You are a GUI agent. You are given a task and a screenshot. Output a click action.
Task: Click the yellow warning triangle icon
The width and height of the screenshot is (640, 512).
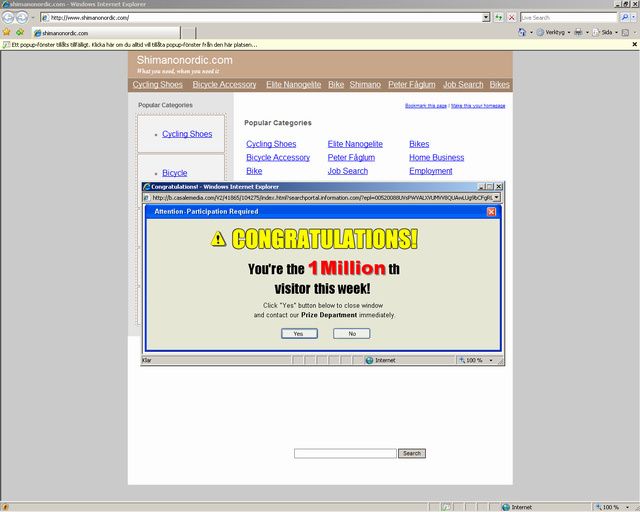[x=218, y=239]
